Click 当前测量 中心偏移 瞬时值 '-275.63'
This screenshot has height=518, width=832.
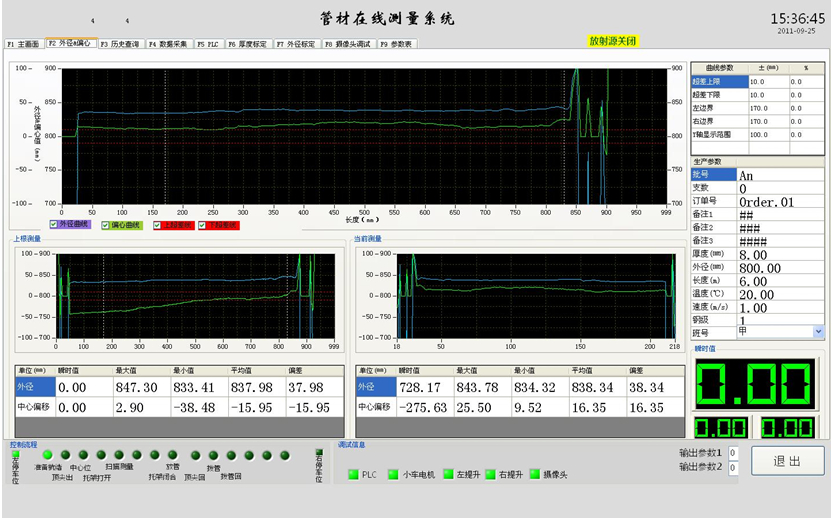coord(426,408)
